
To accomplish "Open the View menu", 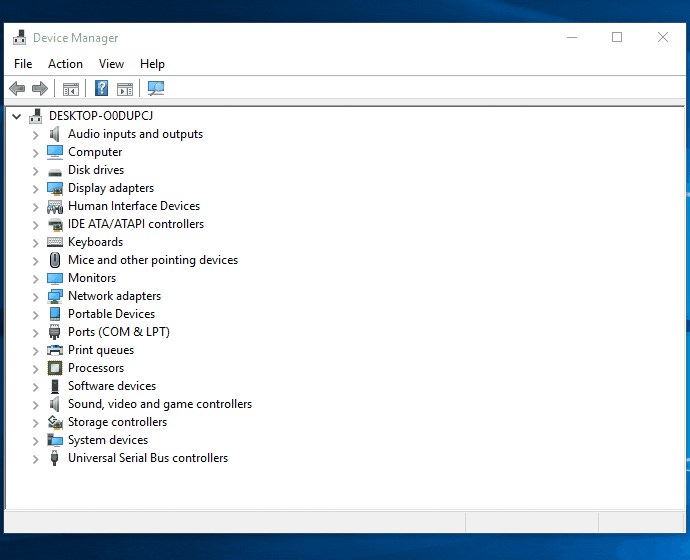I will pos(111,64).
